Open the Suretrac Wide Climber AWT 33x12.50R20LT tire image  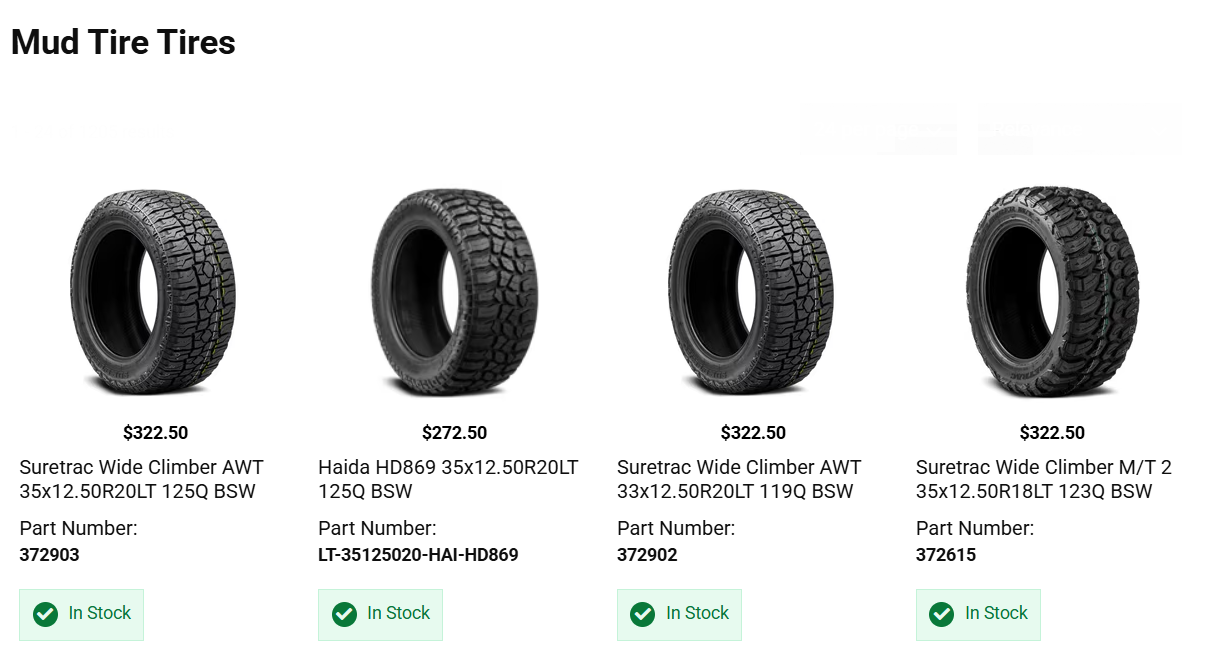click(x=752, y=291)
